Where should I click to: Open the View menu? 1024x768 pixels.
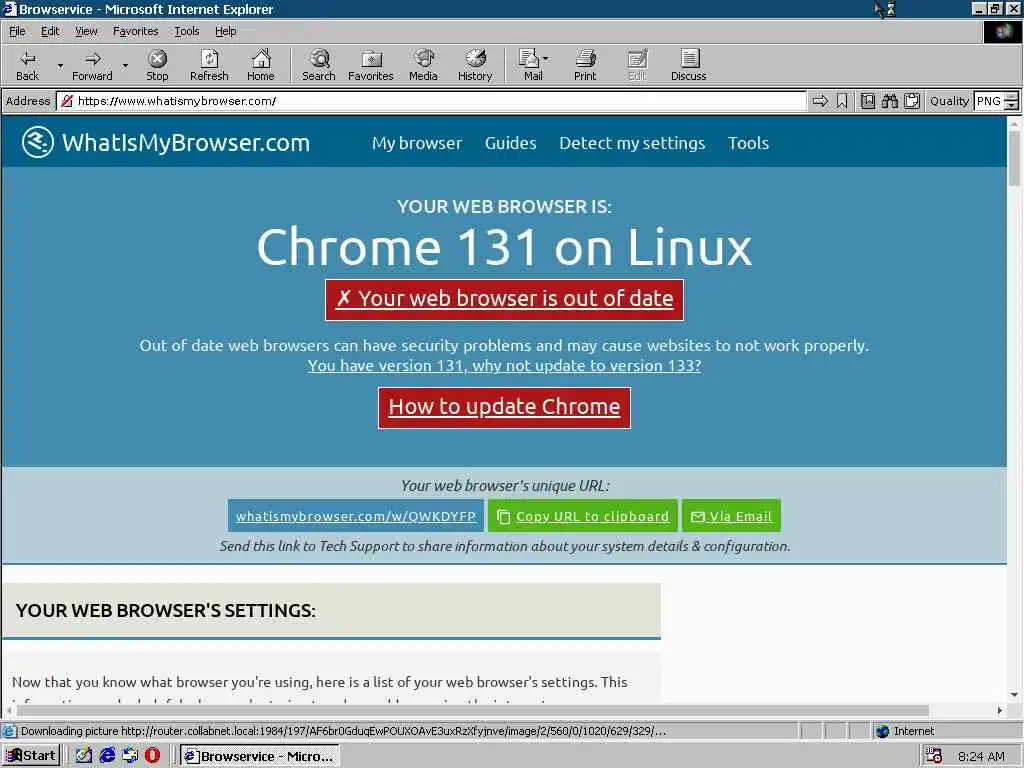coord(86,31)
